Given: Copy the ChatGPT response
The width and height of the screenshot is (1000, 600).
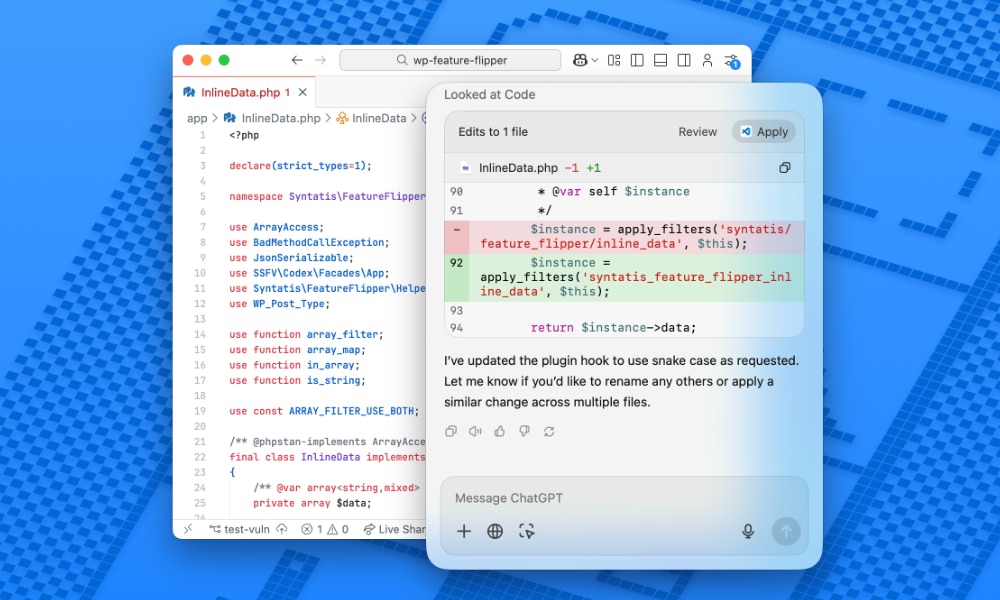Looking at the screenshot, I should (451, 432).
